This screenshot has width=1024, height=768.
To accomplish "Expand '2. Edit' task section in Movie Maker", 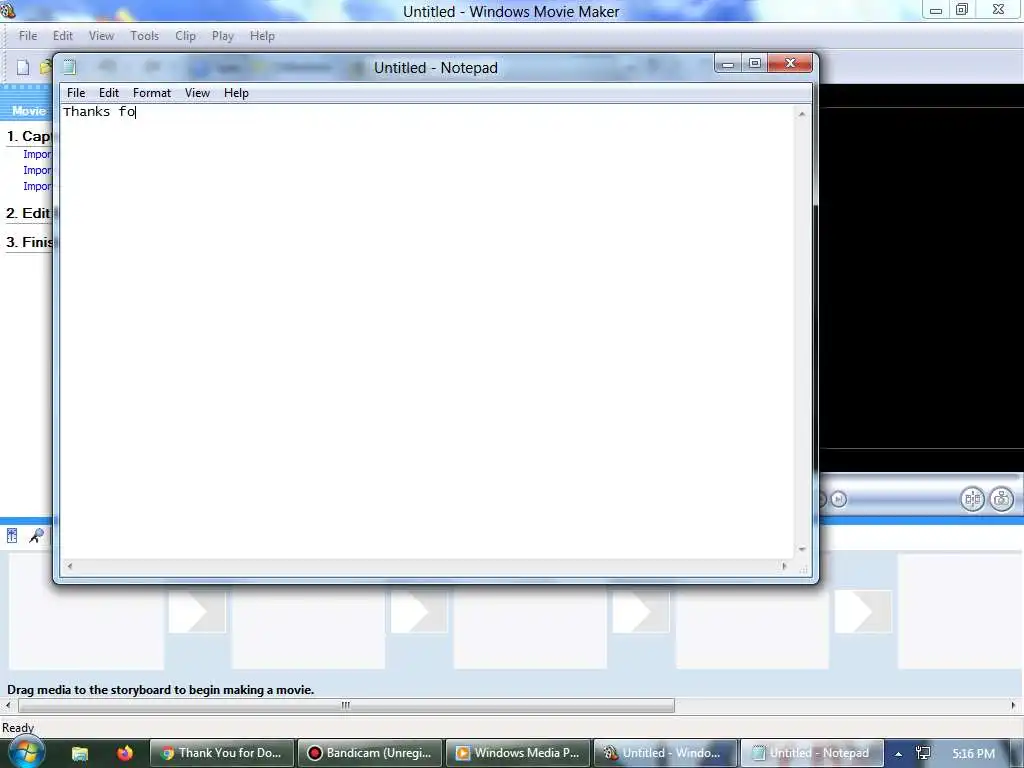I will click(x=29, y=214).
